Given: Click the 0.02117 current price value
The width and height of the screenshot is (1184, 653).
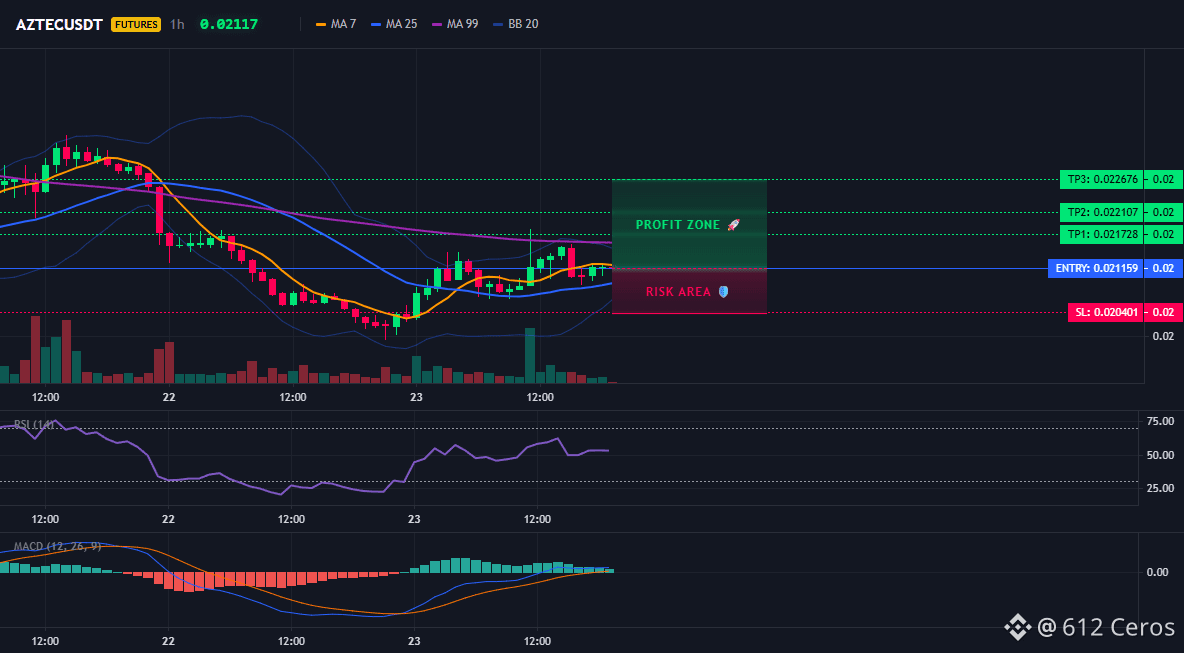Looking at the screenshot, I should coord(229,24).
